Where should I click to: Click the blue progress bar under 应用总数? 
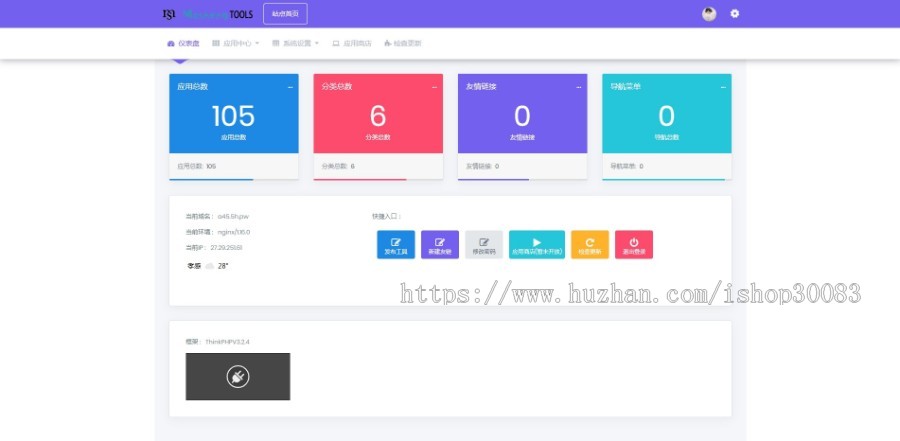tap(211, 179)
